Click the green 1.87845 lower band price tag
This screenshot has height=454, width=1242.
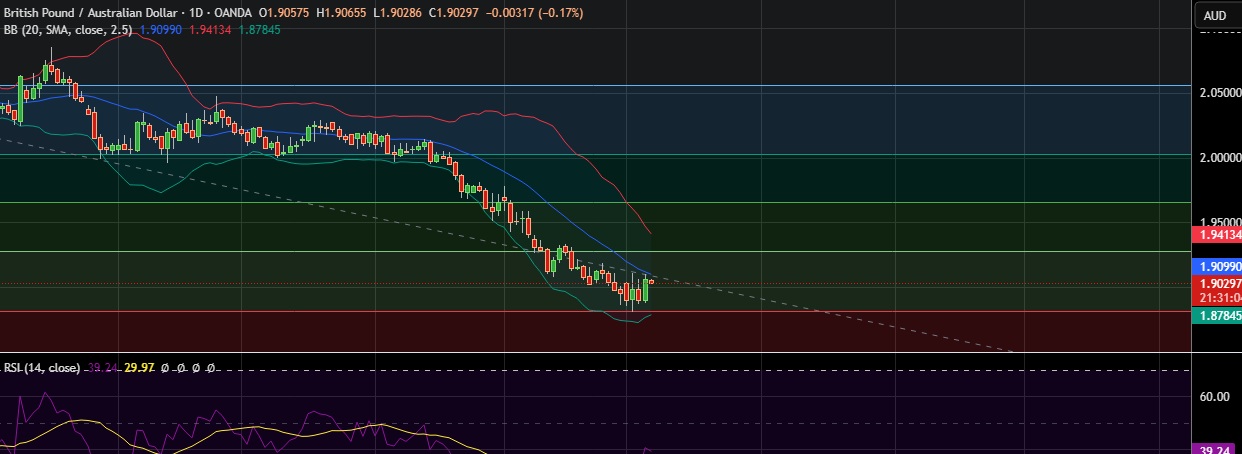coord(1217,315)
